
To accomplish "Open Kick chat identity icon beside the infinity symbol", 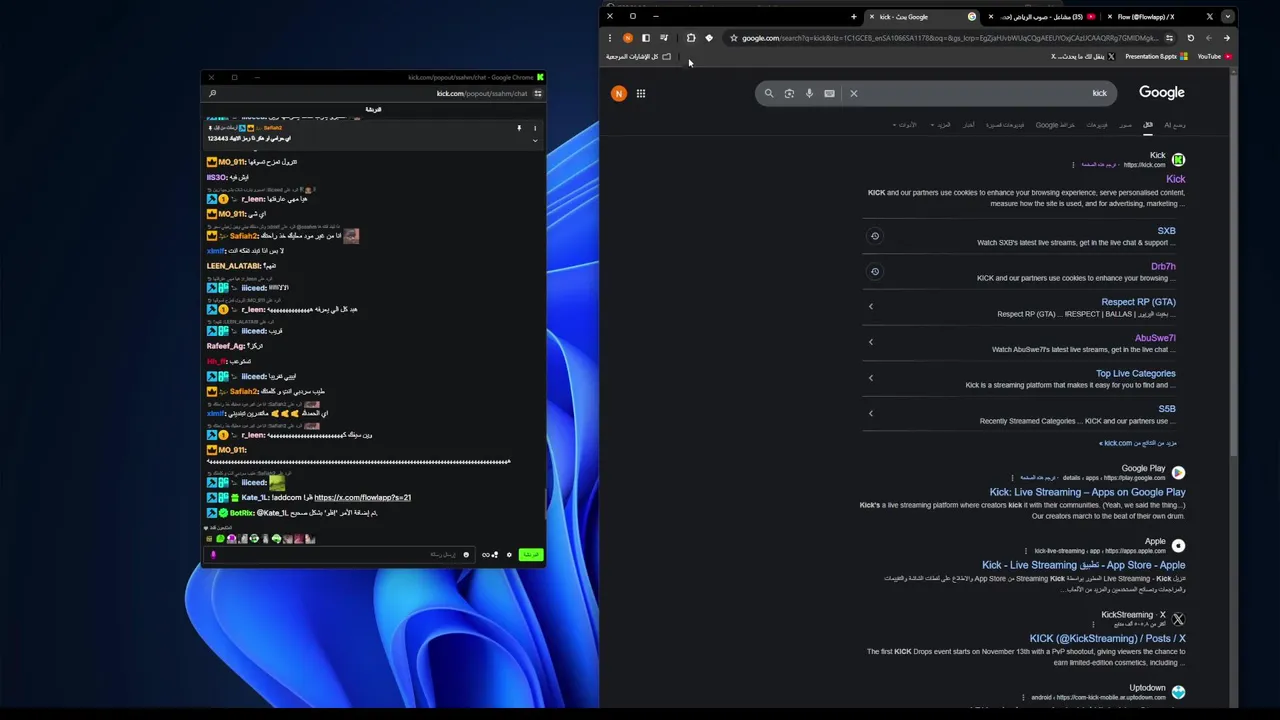I will click(x=495, y=555).
